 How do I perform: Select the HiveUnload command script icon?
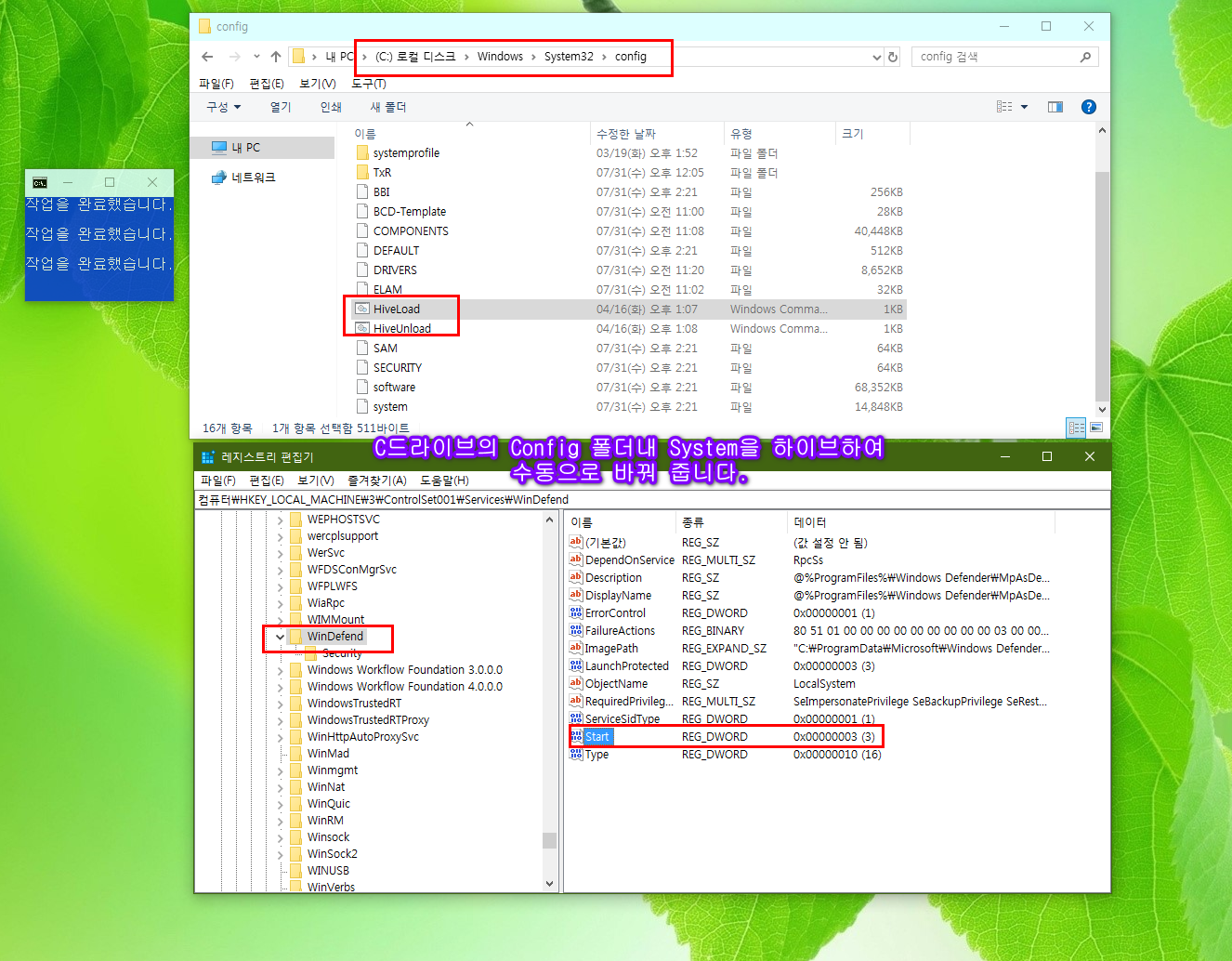pos(362,328)
